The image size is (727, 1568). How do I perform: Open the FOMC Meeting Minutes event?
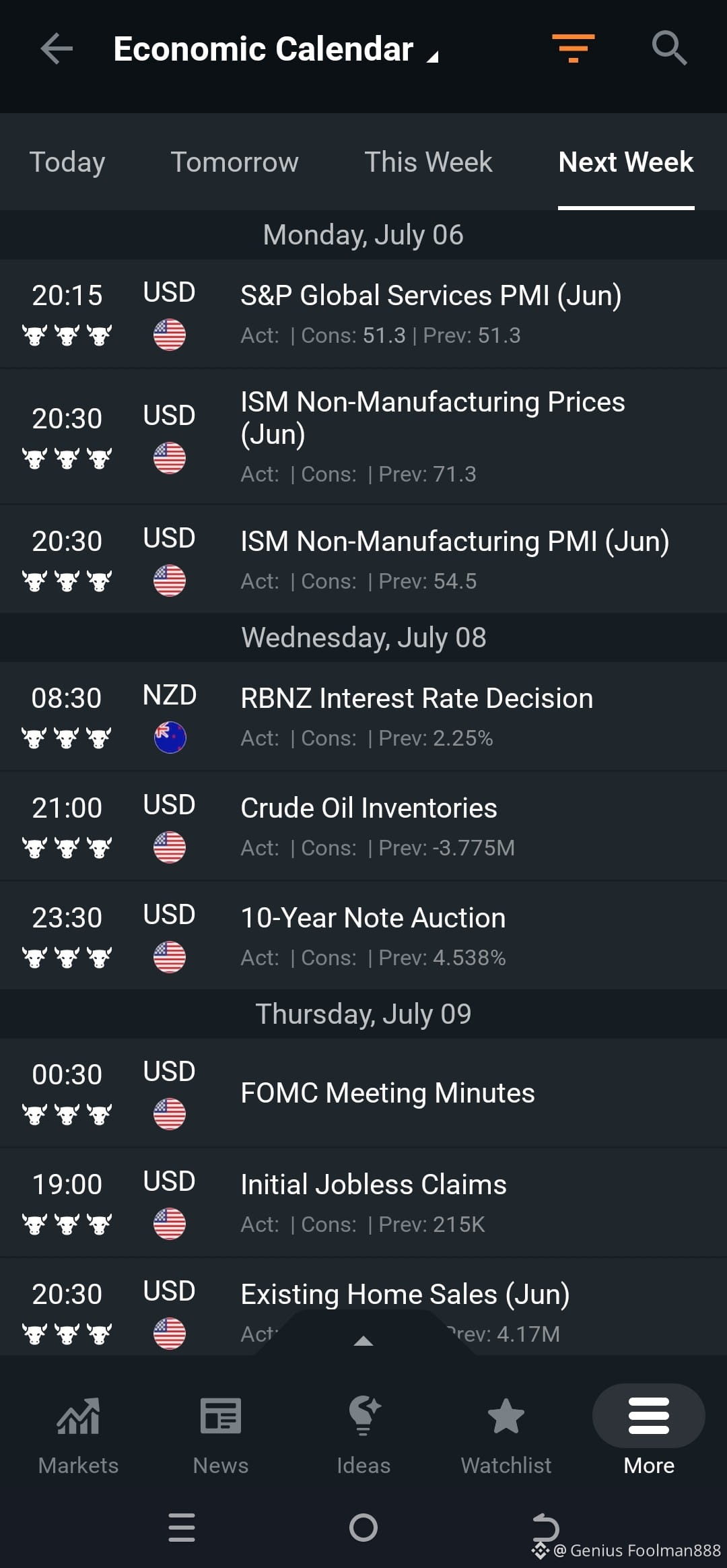point(363,1093)
